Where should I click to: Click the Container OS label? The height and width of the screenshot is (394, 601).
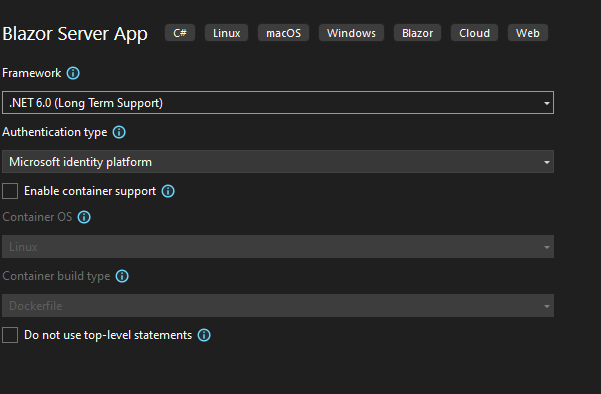(x=37, y=217)
